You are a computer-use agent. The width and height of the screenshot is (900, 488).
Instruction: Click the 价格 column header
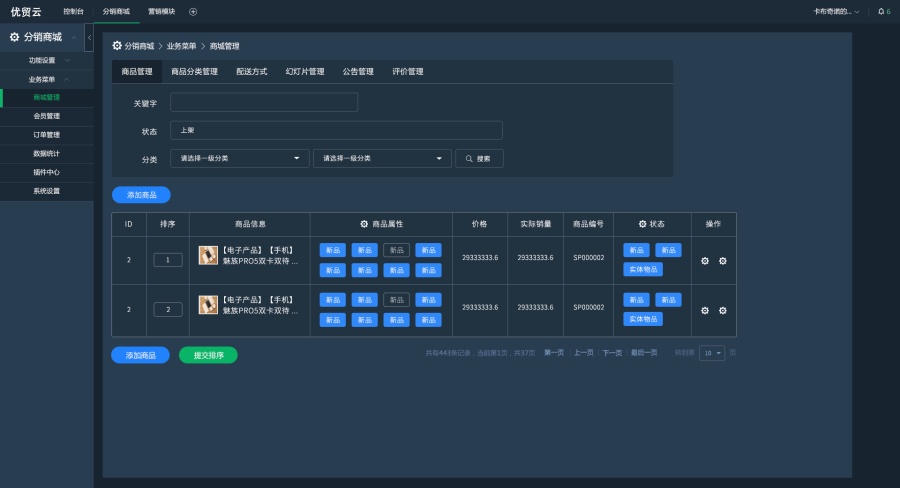[479, 224]
